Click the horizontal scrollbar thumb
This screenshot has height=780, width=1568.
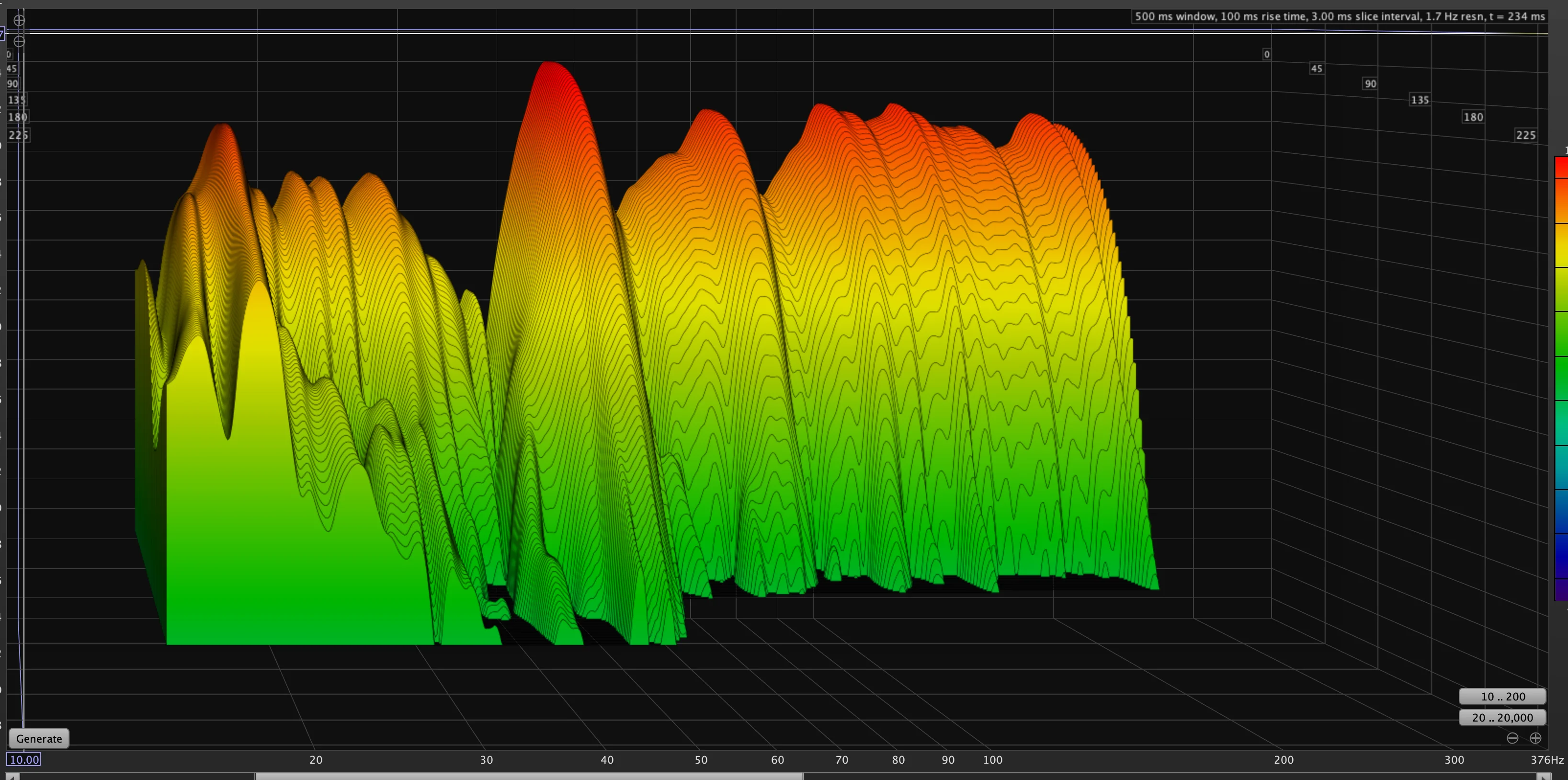(x=529, y=776)
